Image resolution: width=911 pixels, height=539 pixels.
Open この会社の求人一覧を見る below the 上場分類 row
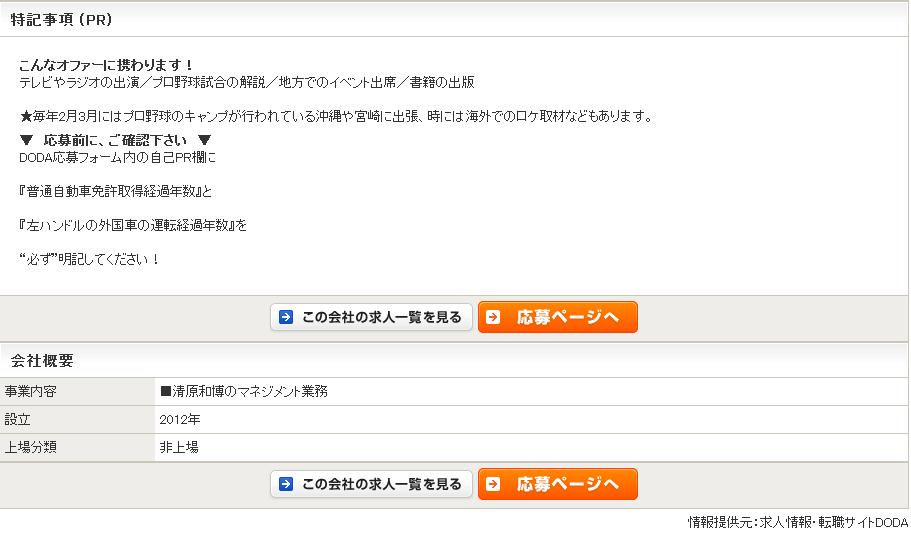(371, 484)
